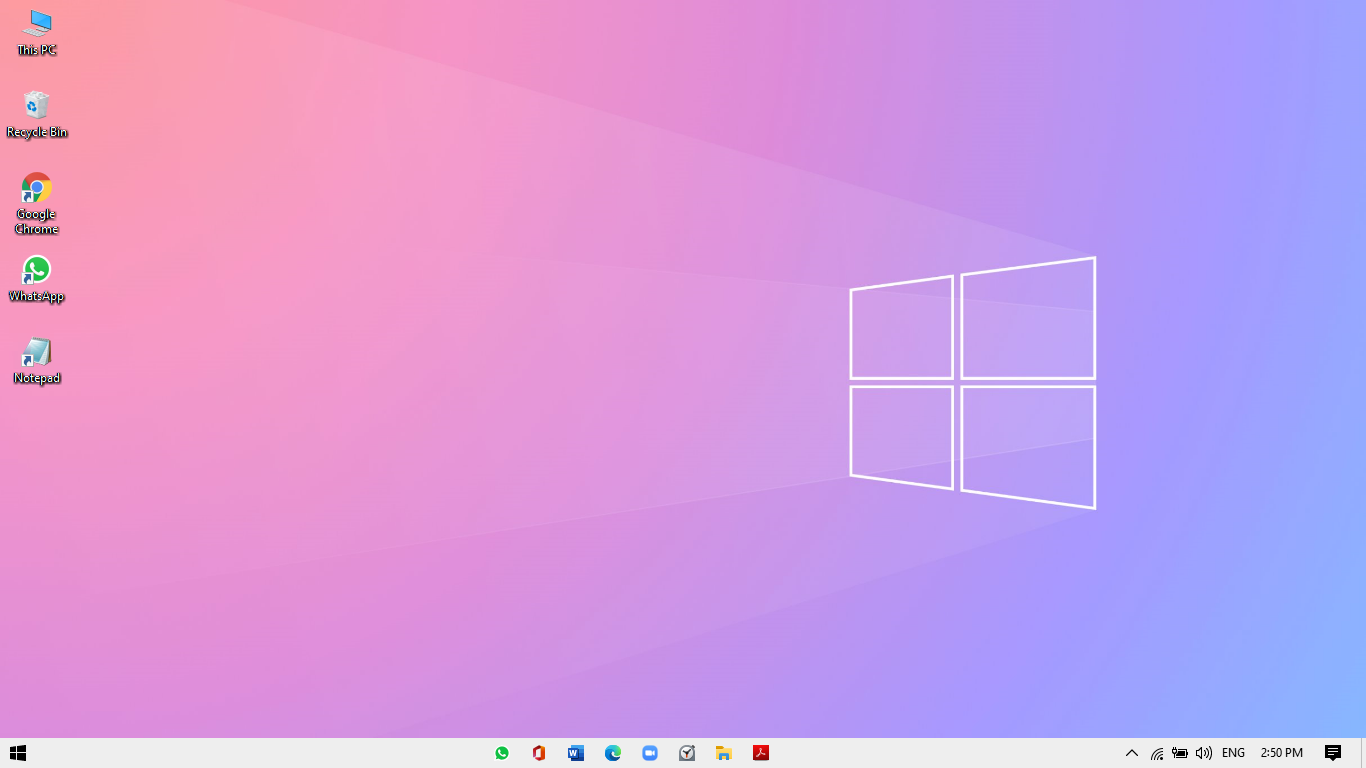Open File Explorer from the taskbar
Image resolution: width=1366 pixels, height=768 pixels.
[724, 753]
